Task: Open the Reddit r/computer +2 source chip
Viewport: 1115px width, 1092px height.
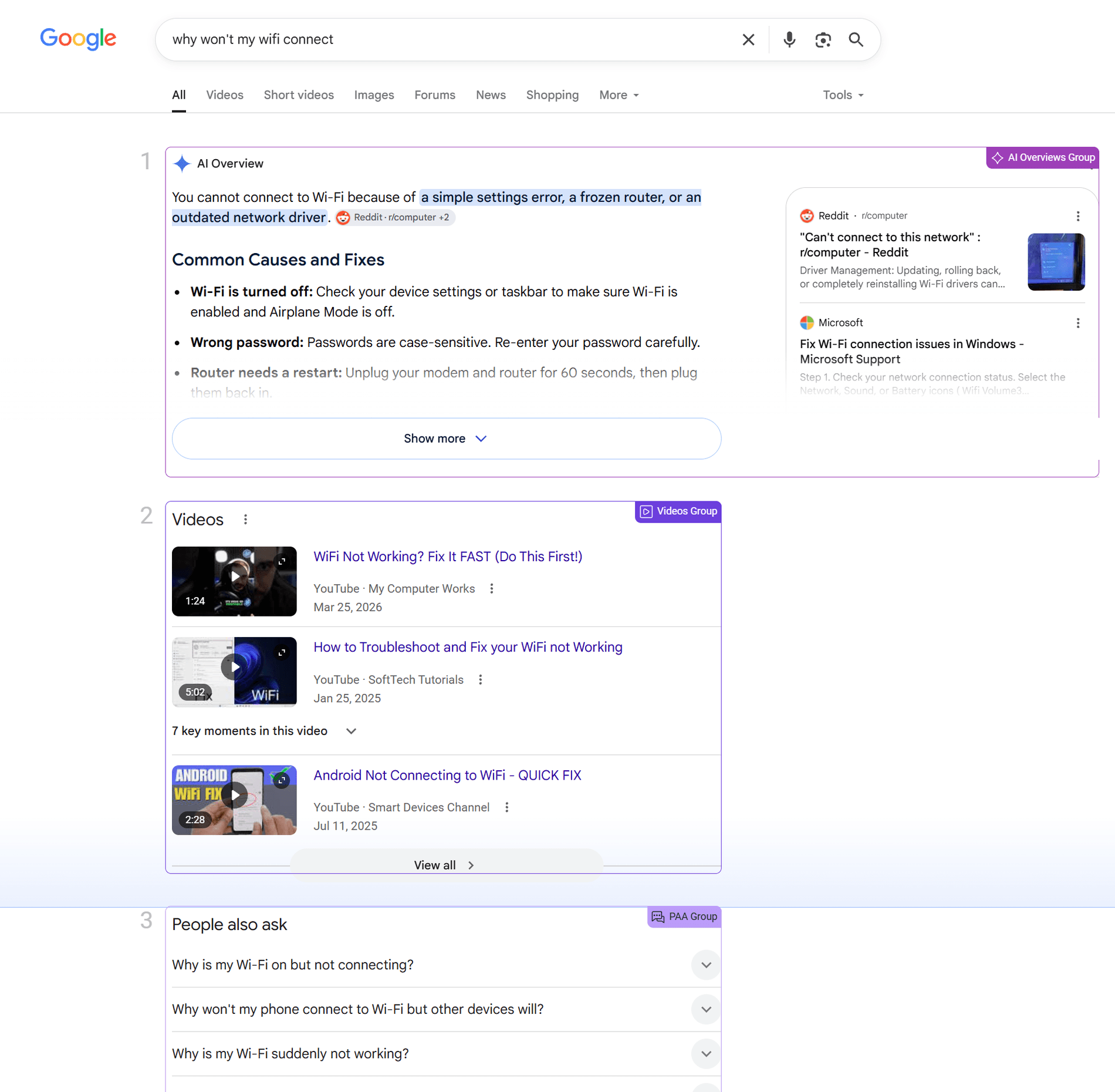Action: coord(394,217)
